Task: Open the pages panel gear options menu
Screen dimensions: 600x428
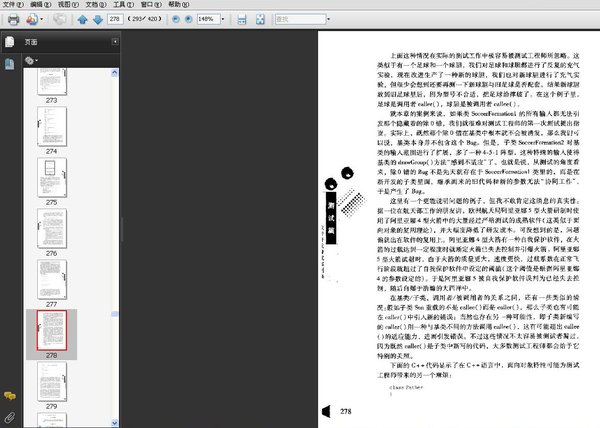Action: (x=31, y=60)
